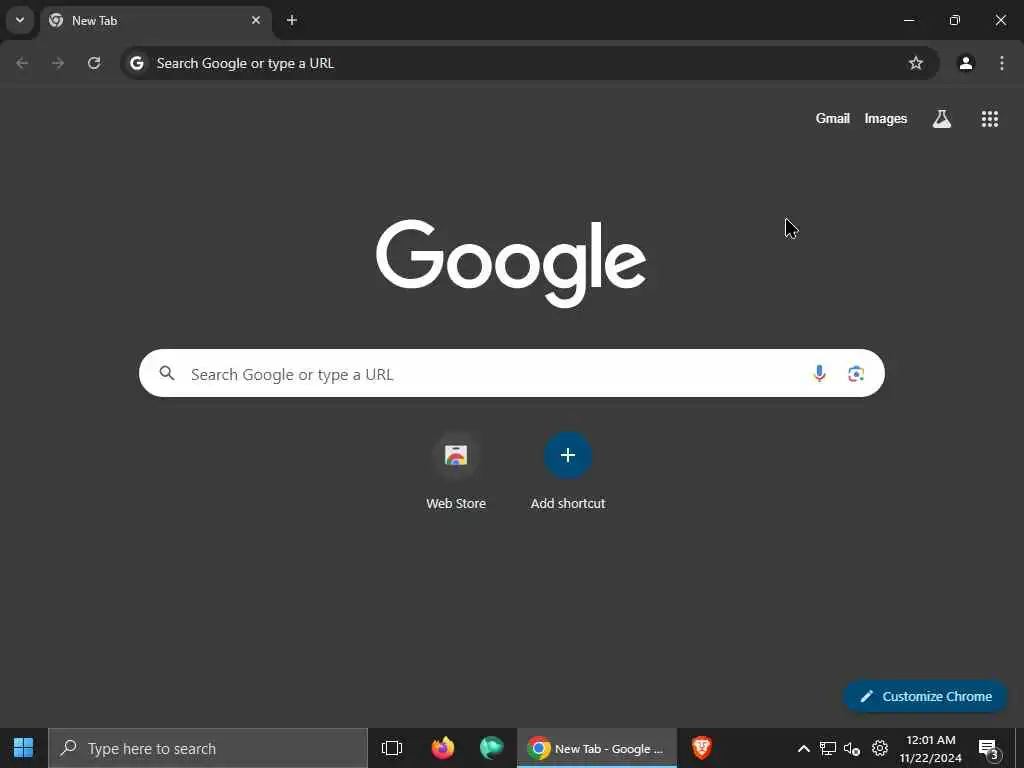Viewport: 1024px width, 768px height.
Task: Select the Chrome New Tab taskbar item
Action: (x=597, y=748)
